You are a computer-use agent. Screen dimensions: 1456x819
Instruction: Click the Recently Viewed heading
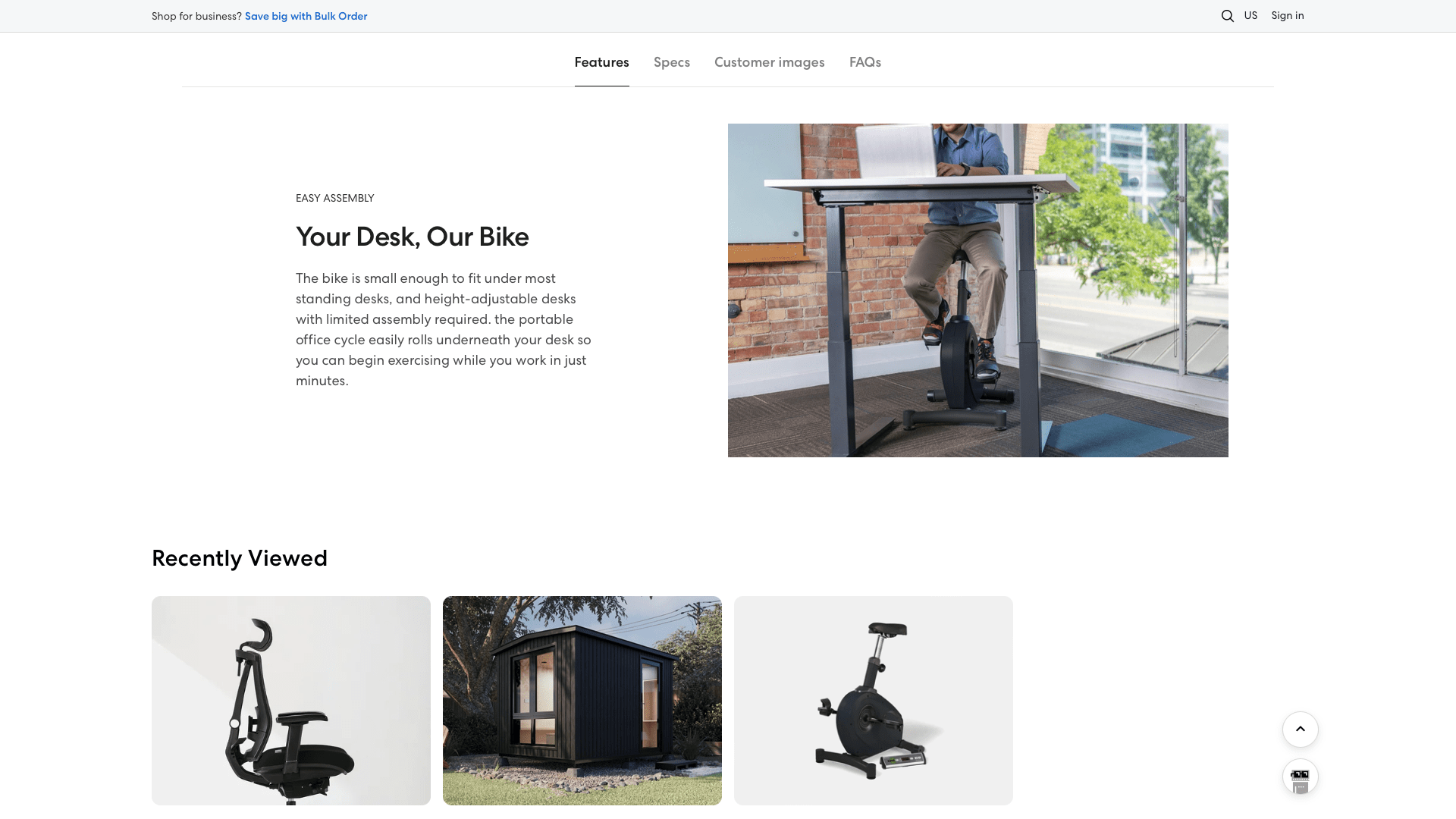(240, 558)
